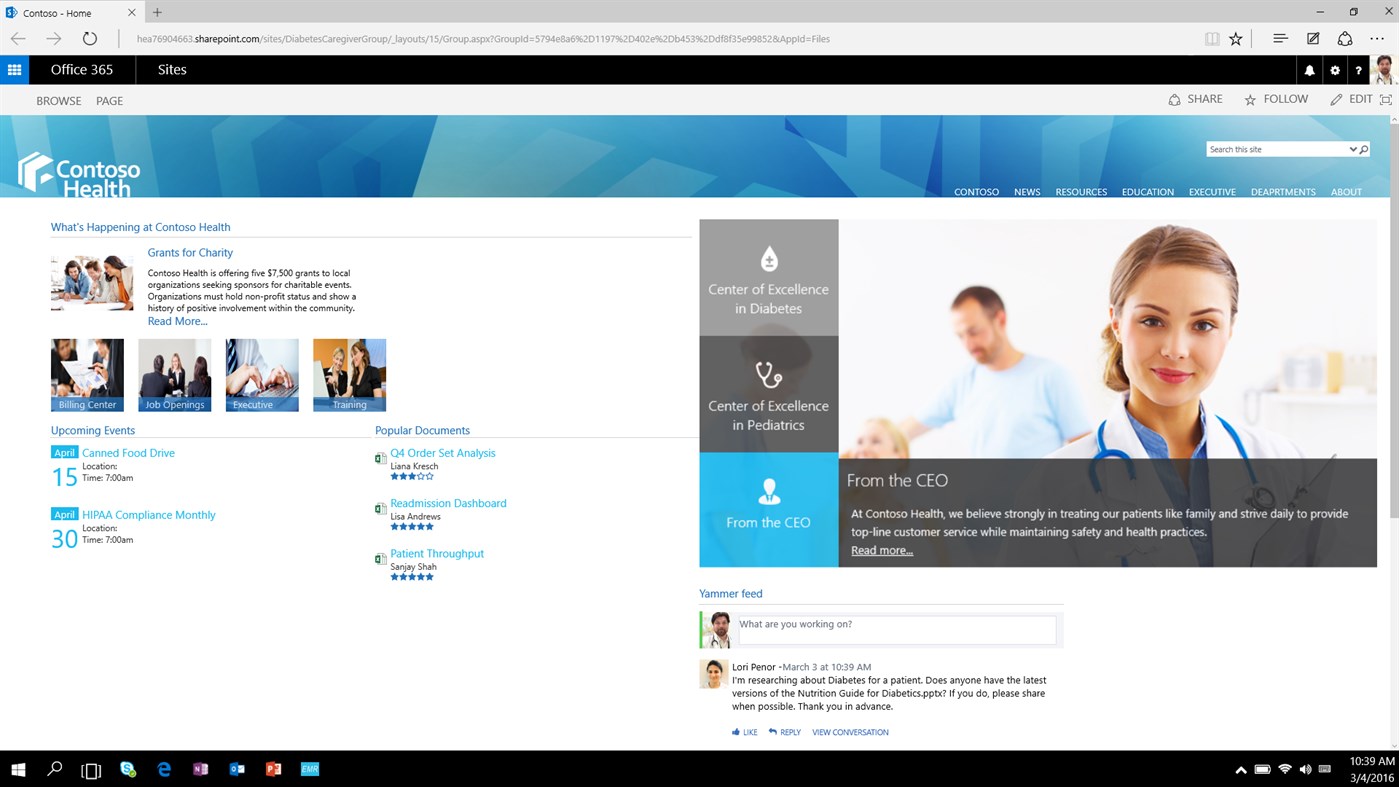The width and height of the screenshot is (1399, 787).
Task: Open the Executive thumbnail
Action: (x=262, y=375)
